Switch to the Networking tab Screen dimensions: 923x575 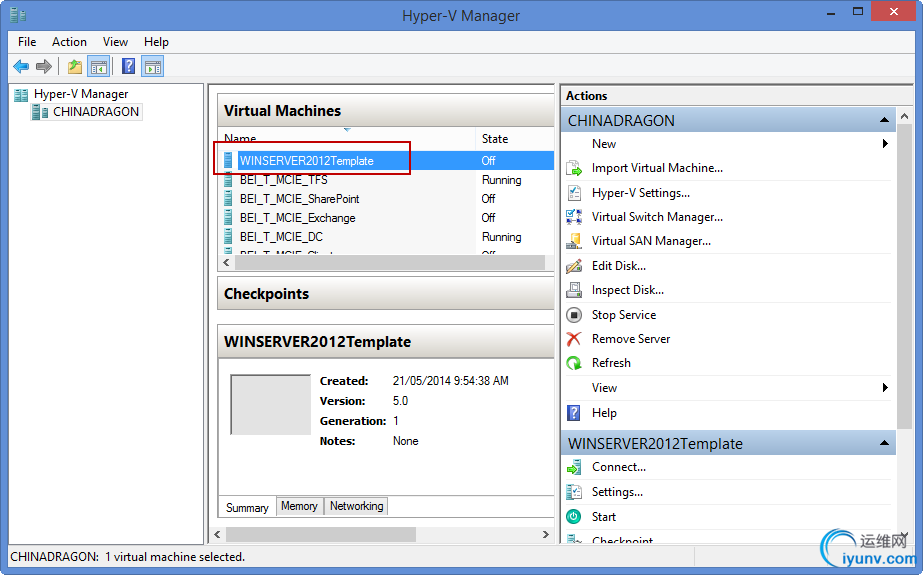click(x=356, y=506)
